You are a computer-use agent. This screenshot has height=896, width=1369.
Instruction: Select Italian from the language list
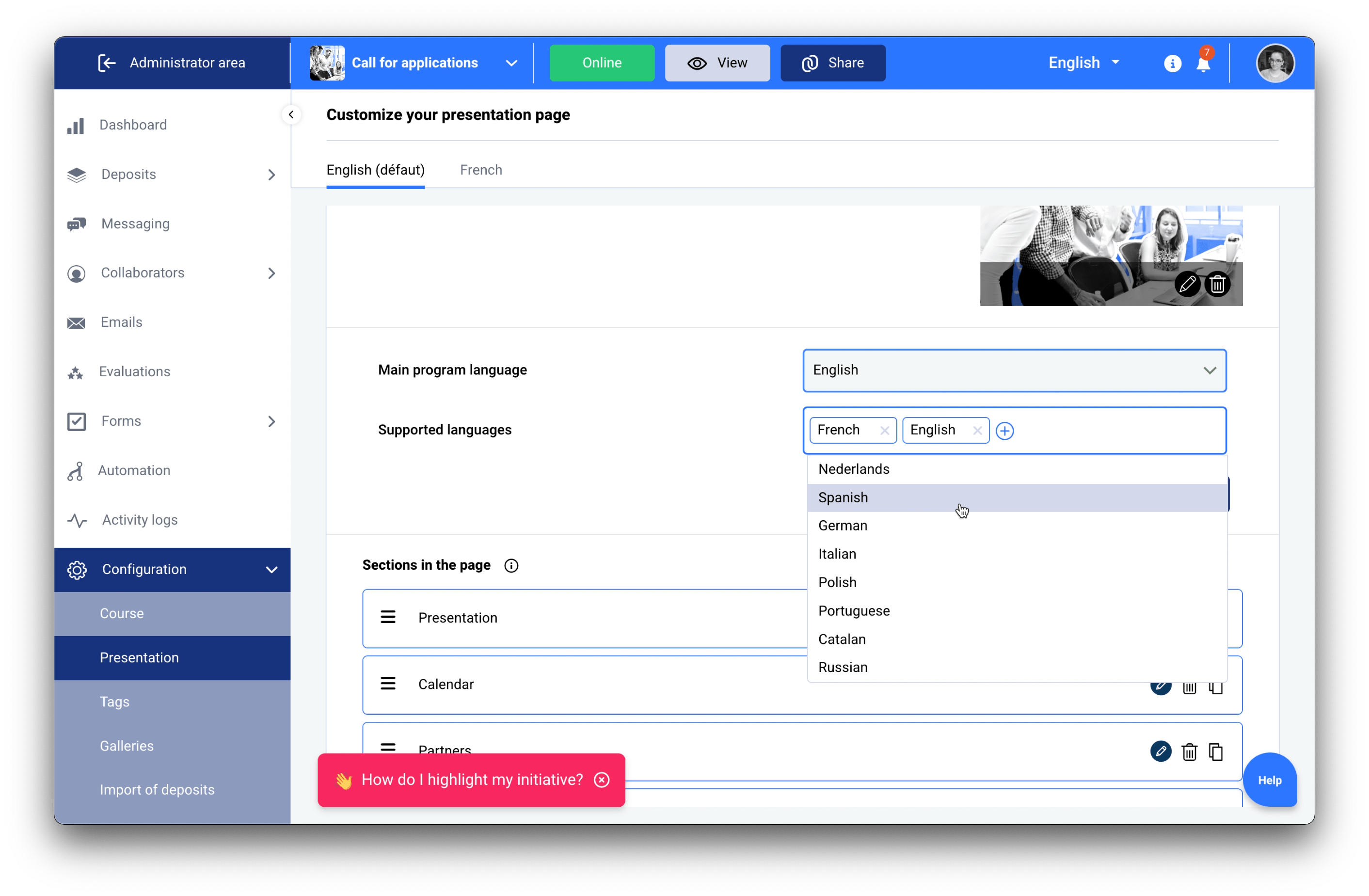pyautogui.click(x=1017, y=554)
